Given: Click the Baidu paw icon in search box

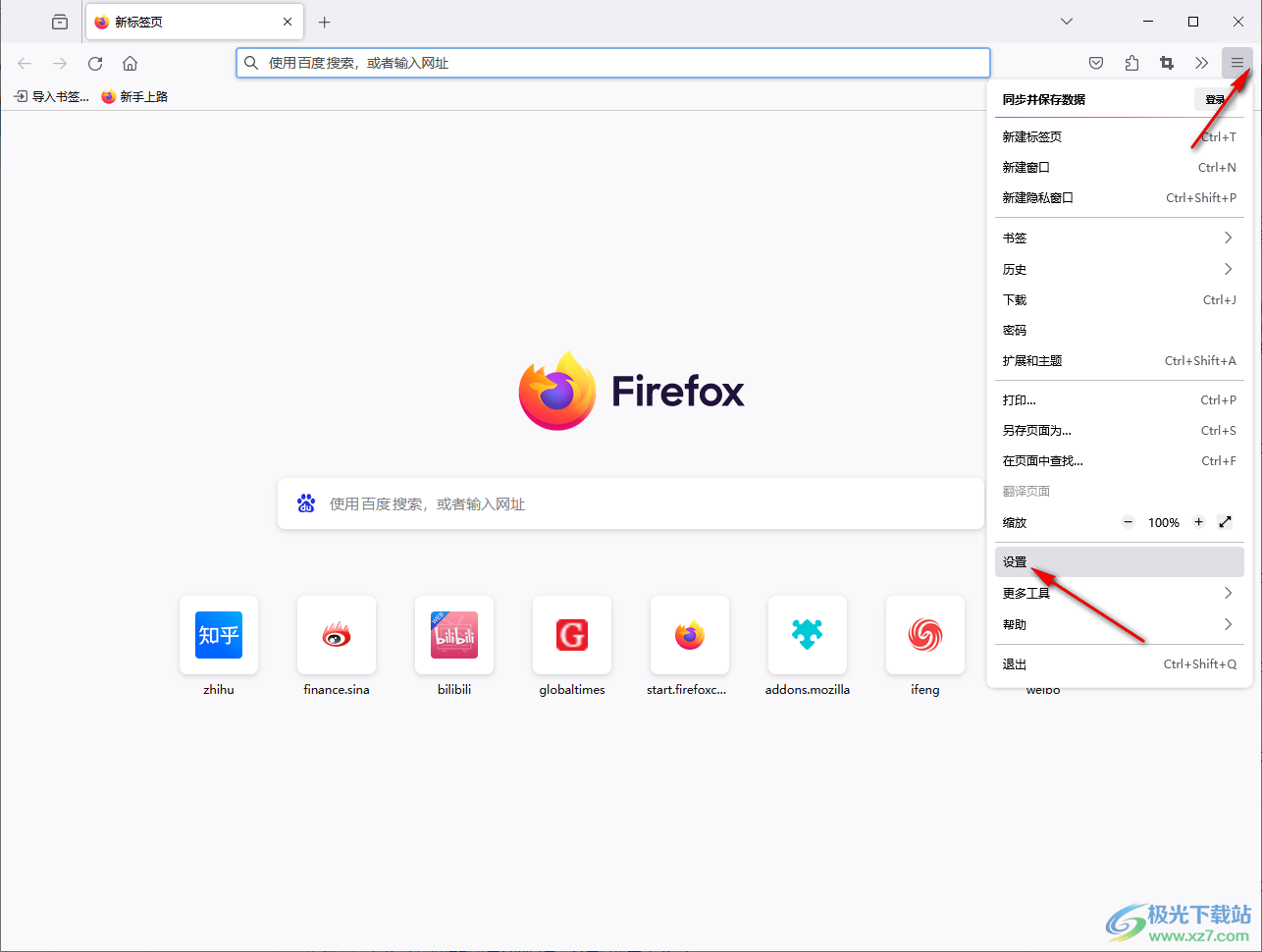Looking at the screenshot, I should (306, 503).
